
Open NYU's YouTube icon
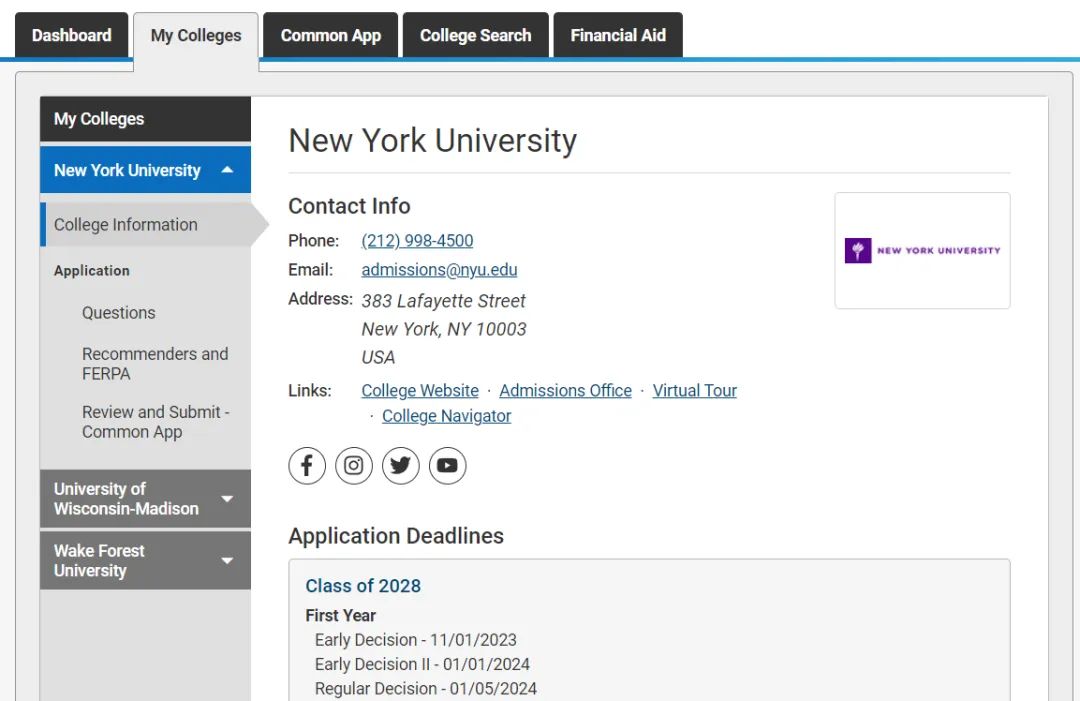tap(447, 466)
